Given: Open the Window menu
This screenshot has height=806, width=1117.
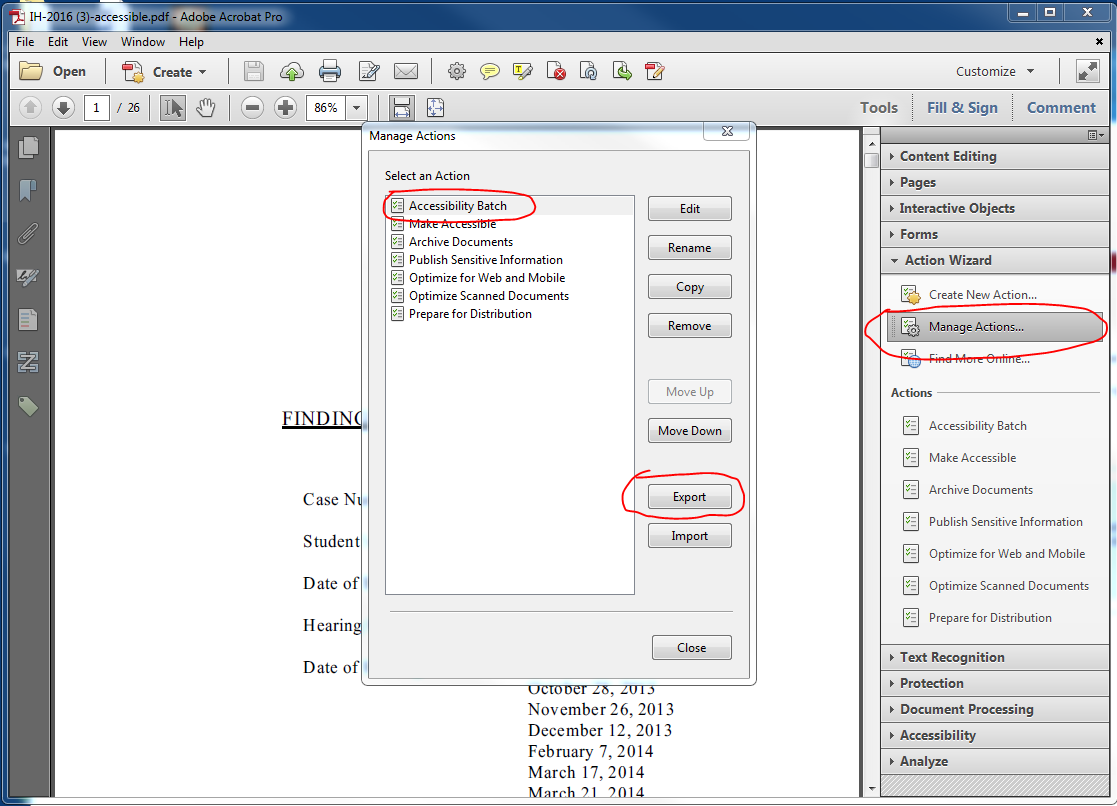Looking at the screenshot, I should coord(143,42).
